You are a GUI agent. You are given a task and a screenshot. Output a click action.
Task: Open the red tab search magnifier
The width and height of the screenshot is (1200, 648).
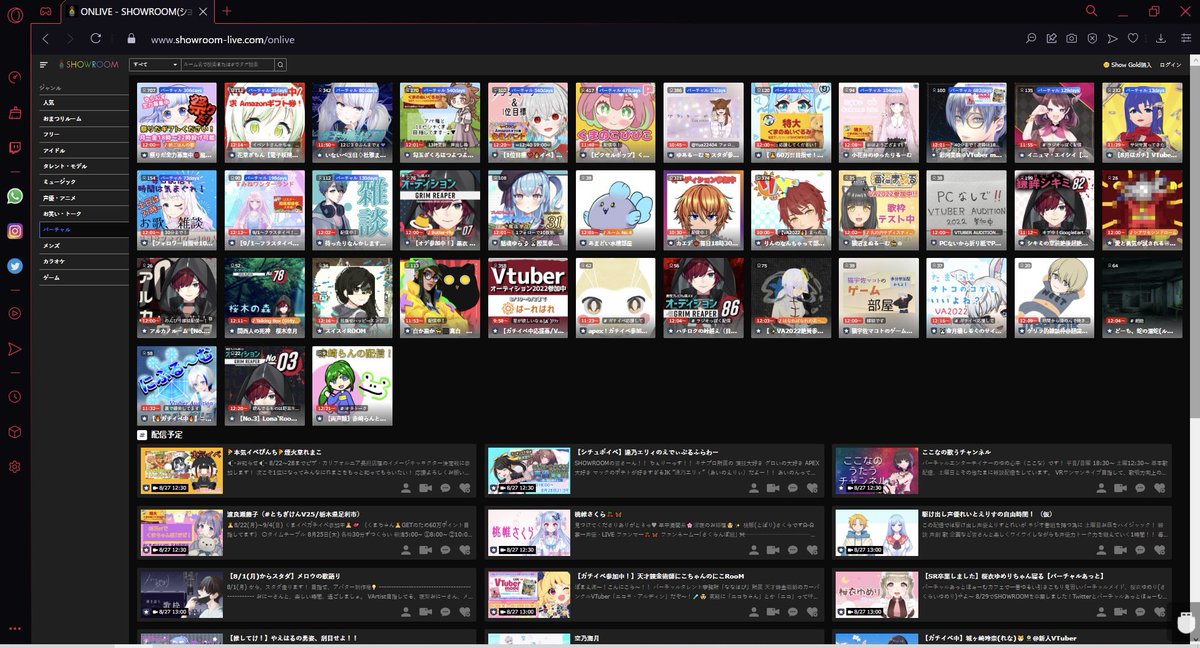1091,11
